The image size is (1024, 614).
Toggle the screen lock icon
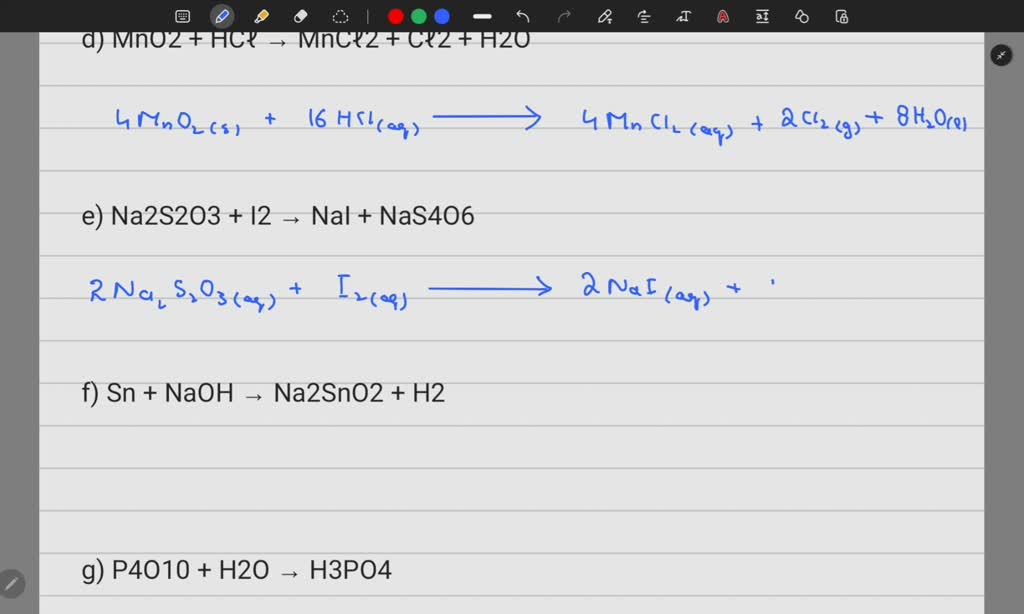841,16
